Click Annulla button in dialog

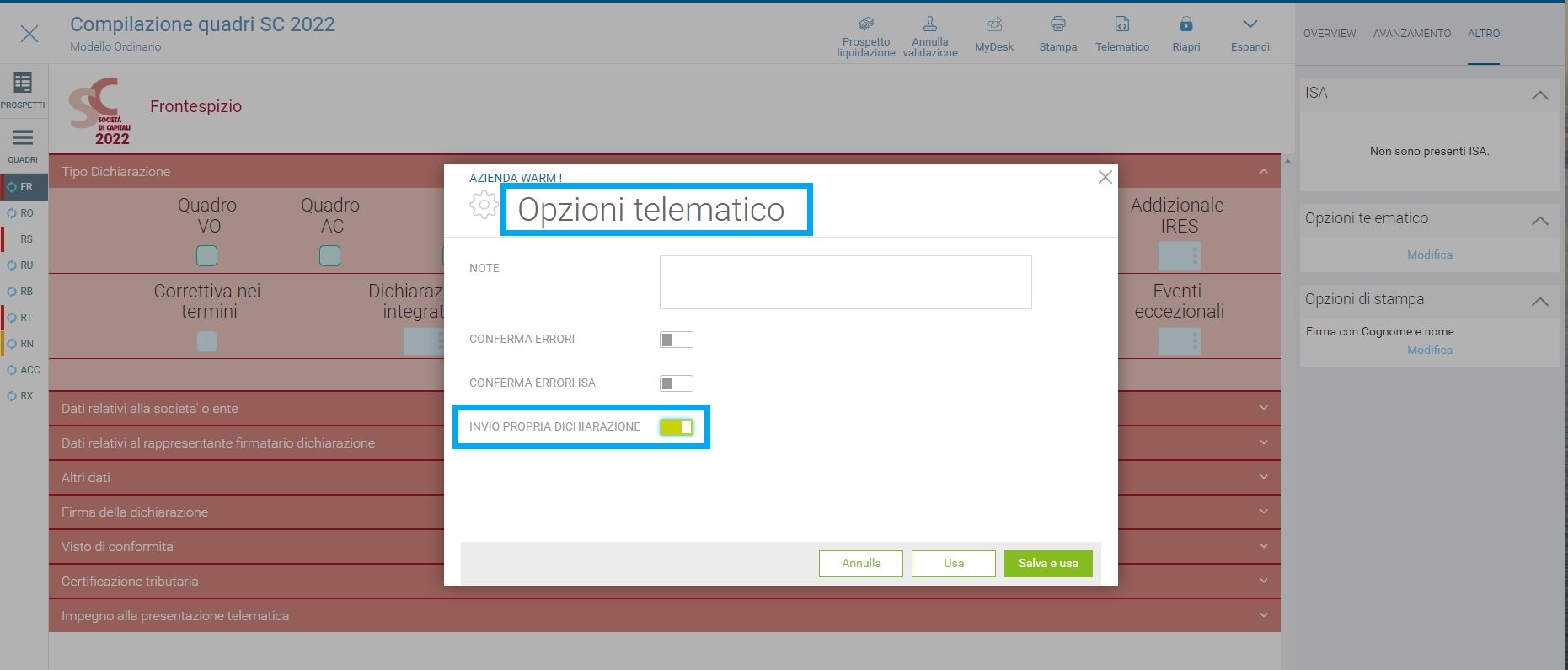[861, 564]
